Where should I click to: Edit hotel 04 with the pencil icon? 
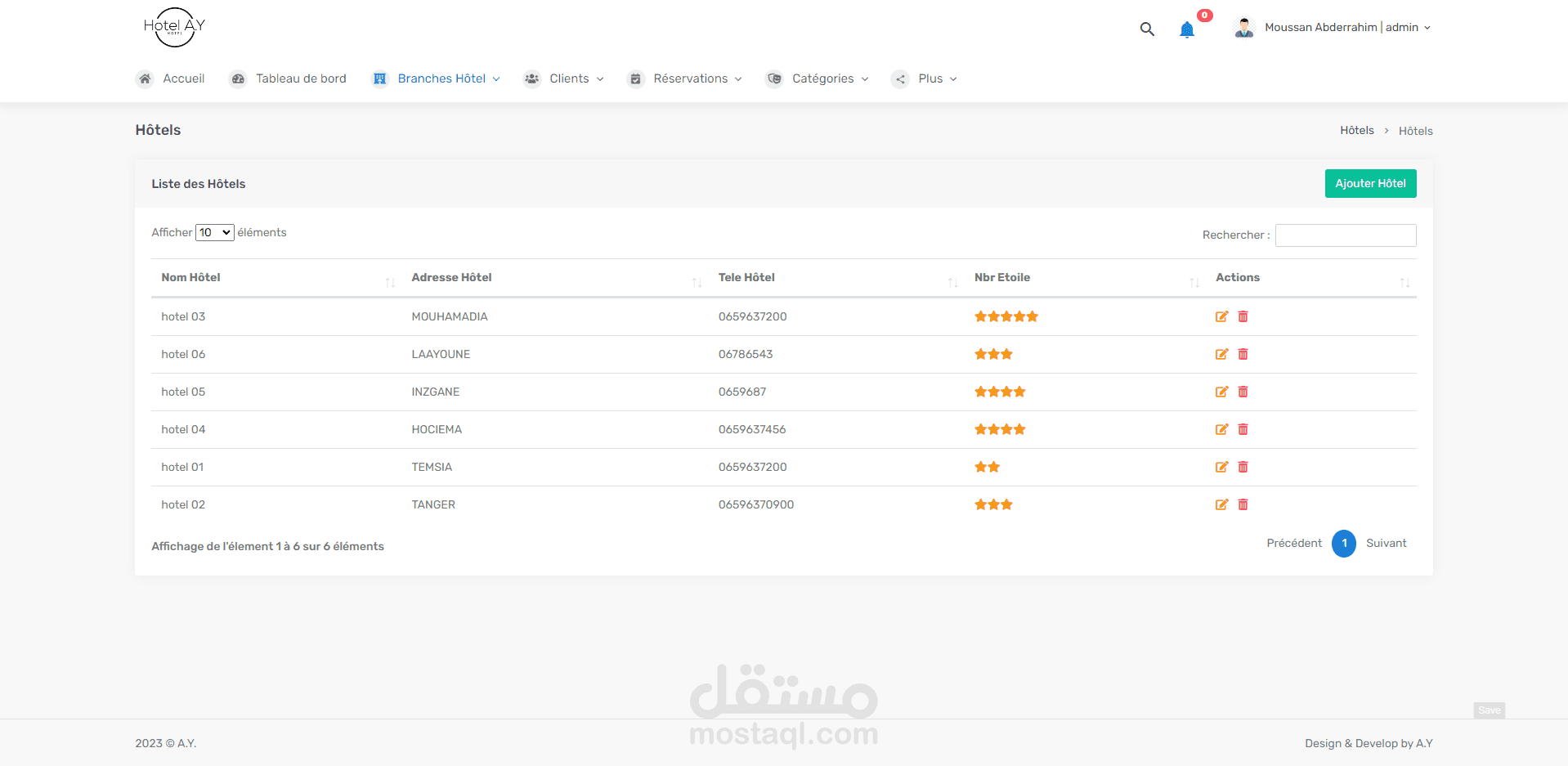(1221, 429)
